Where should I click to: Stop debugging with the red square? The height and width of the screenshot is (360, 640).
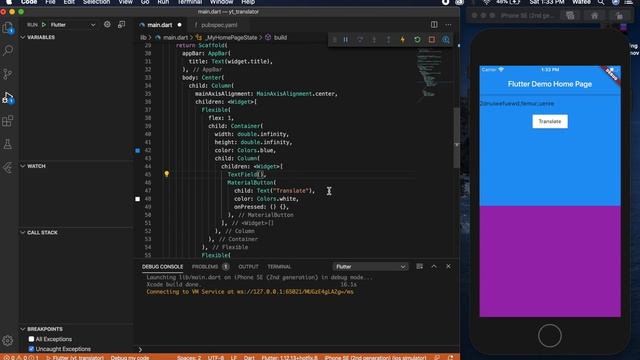(x=431, y=40)
